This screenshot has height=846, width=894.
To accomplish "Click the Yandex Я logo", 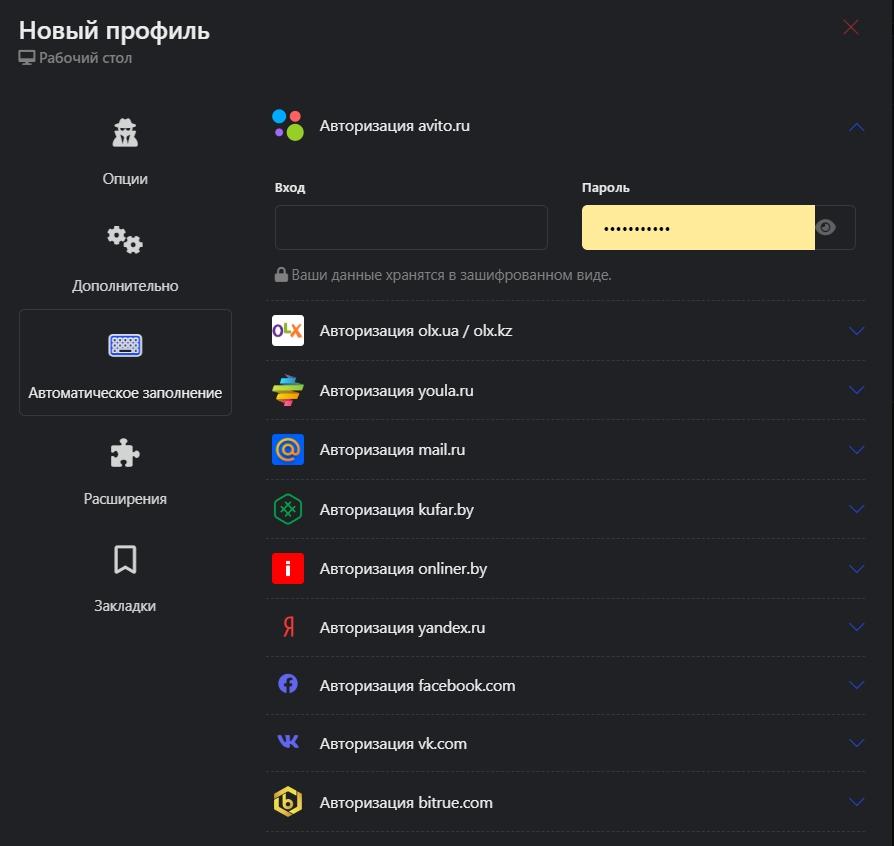I will point(289,627).
